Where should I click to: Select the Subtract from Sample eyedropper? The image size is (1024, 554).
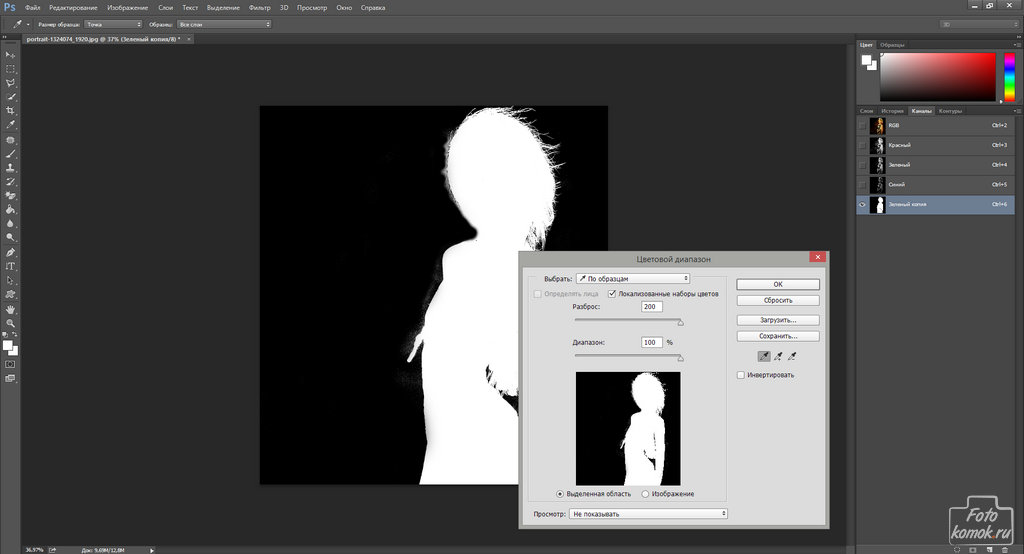(792, 356)
